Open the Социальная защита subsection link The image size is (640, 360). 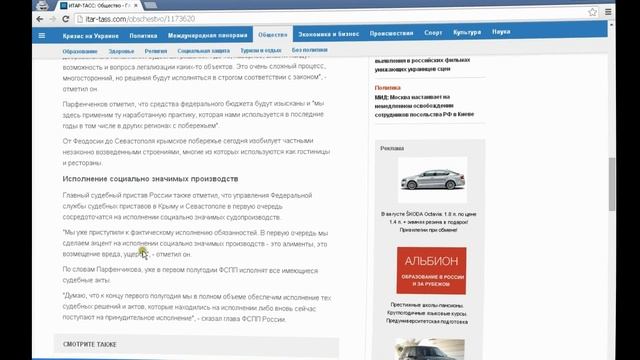point(204,51)
